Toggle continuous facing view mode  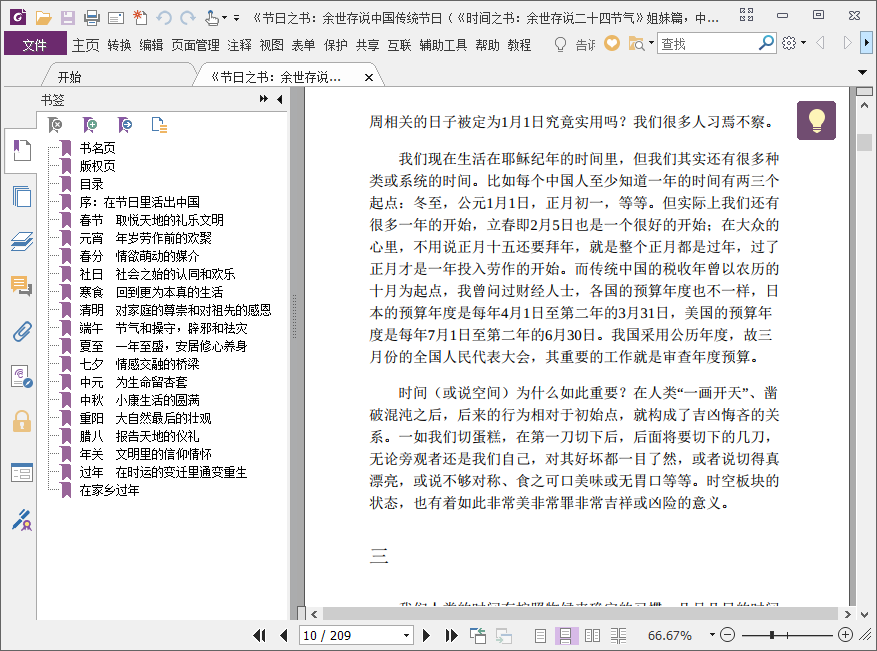pyautogui.click(x=619, y=635)
